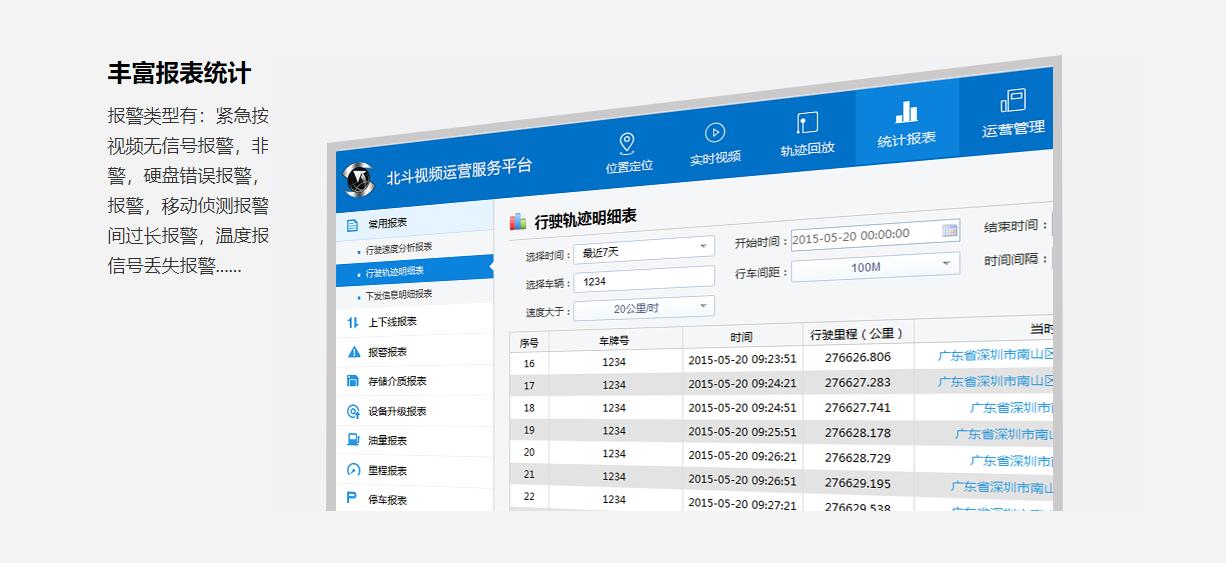Click the 行驶里程（公里） column header
Screen dimensions: 1226x563
pyautogui.click(x=857, y=334)
